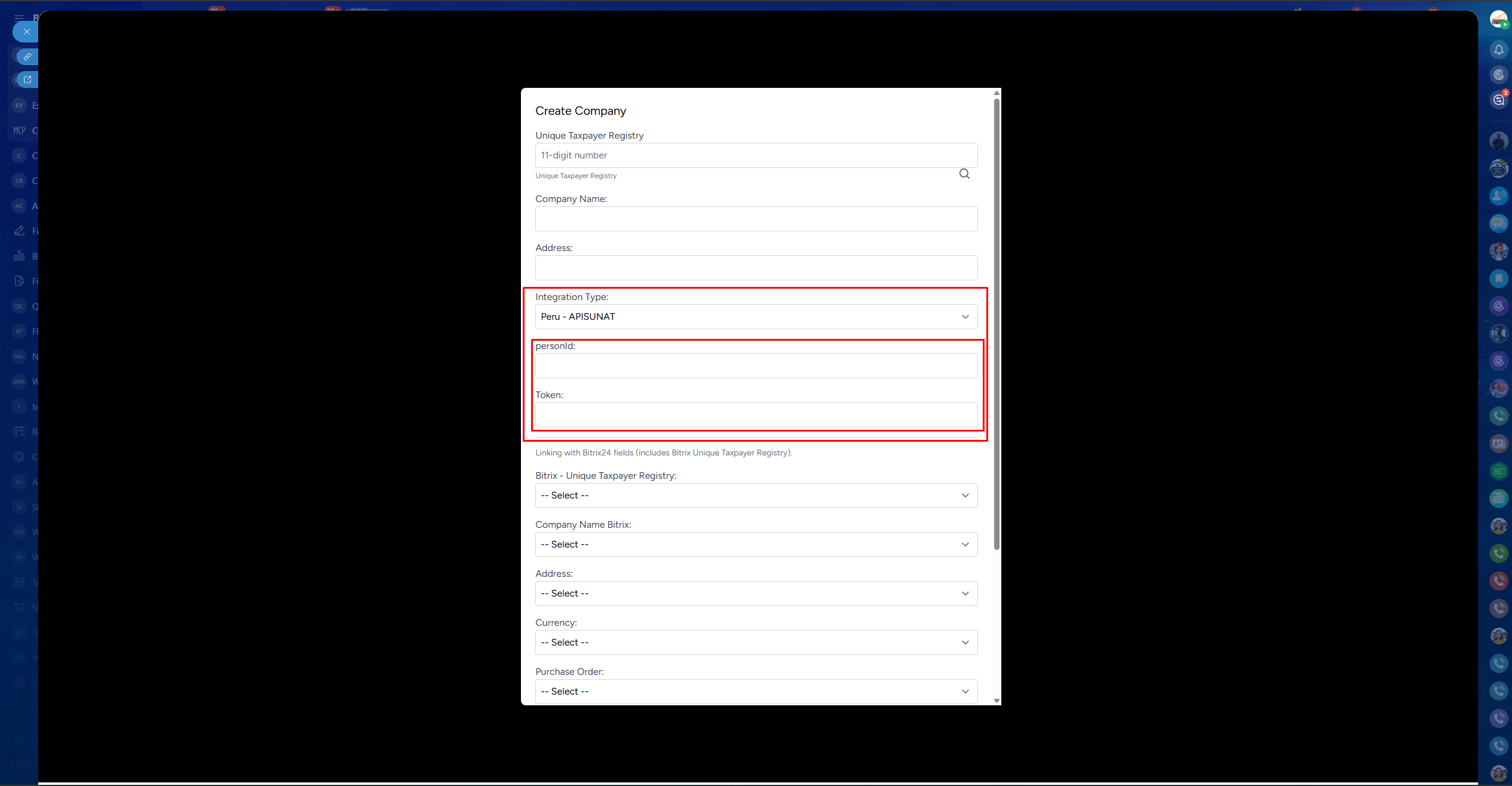Click the dialog scrollbar down arrow
Viewport: 1512px width, 786px height.
(996, 701)
